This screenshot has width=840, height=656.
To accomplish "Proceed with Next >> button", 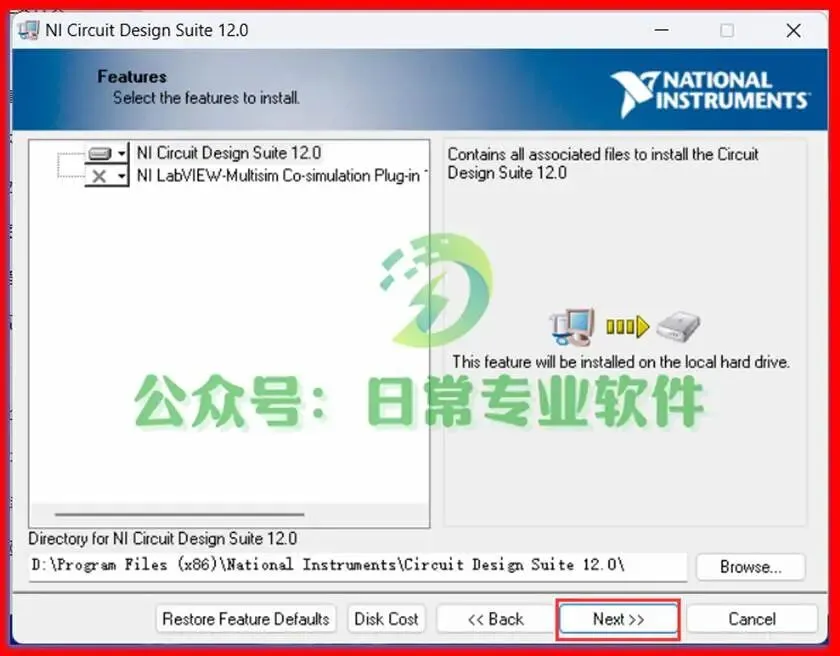I will coord(618,619).
